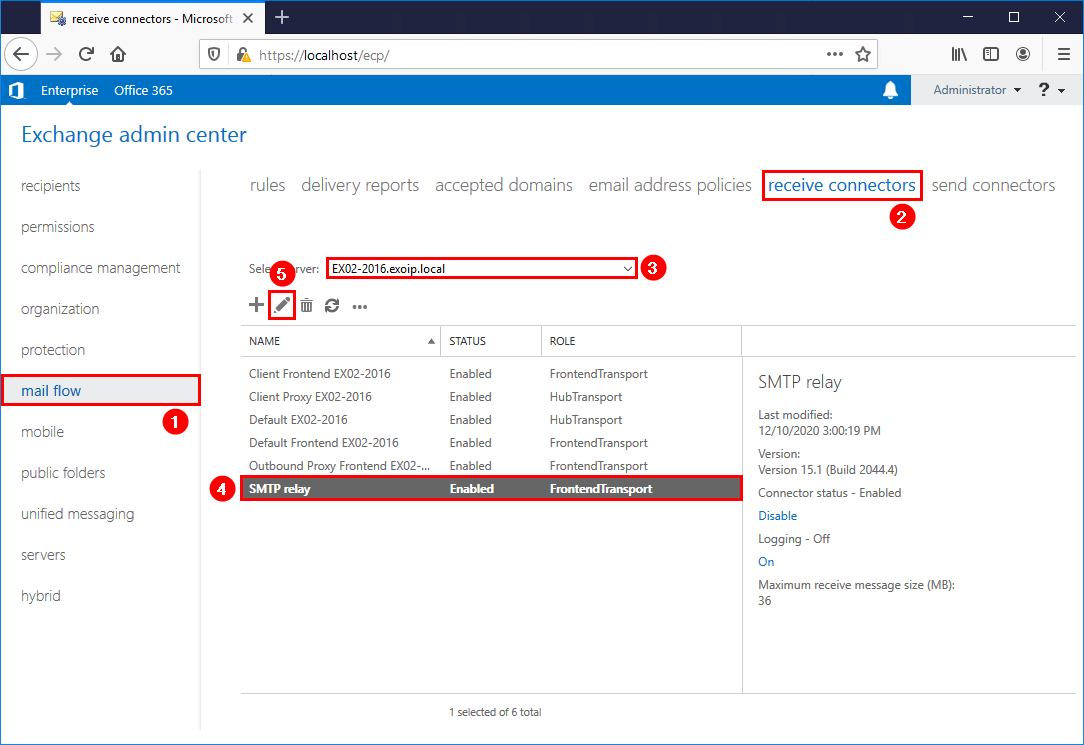The image size is (1084, 745).
Task: Switch to the delivery reports tab
Action: point(360,185)
